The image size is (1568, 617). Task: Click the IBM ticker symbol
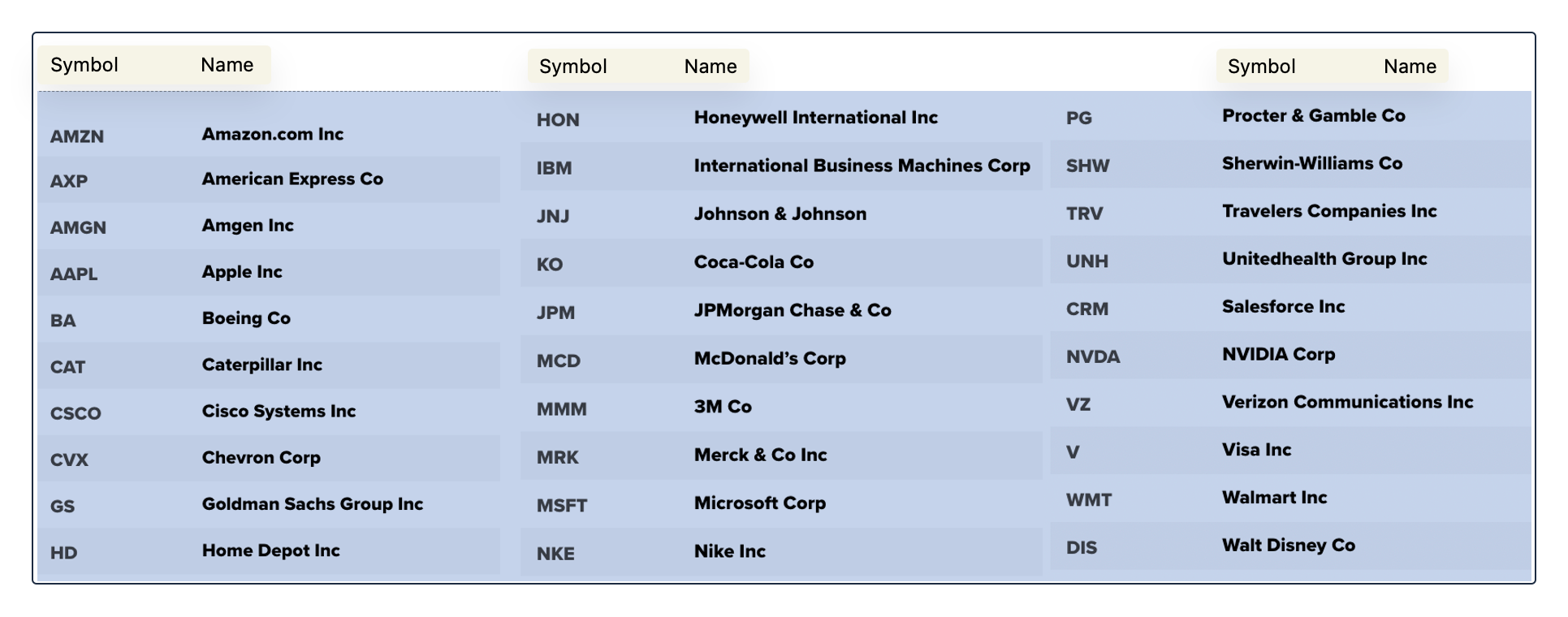554,168
